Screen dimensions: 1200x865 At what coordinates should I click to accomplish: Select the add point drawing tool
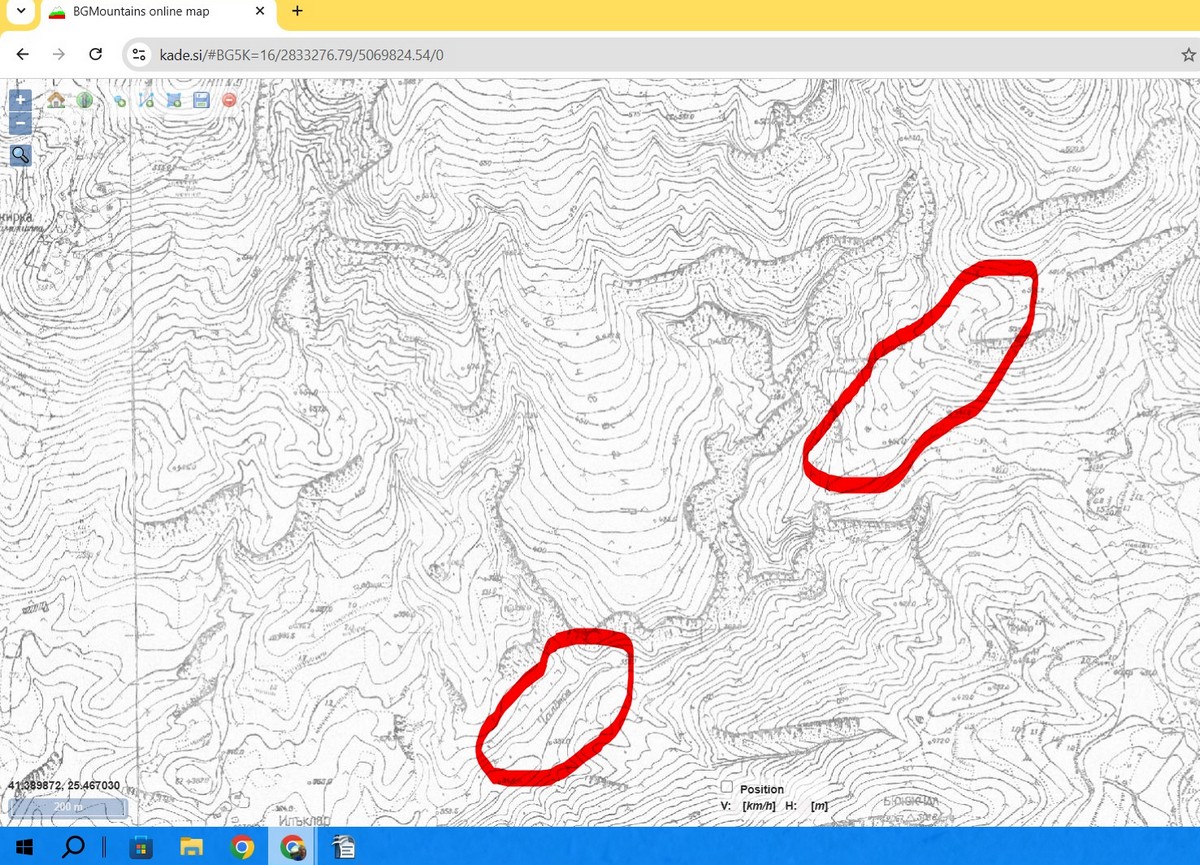(120, 100)
